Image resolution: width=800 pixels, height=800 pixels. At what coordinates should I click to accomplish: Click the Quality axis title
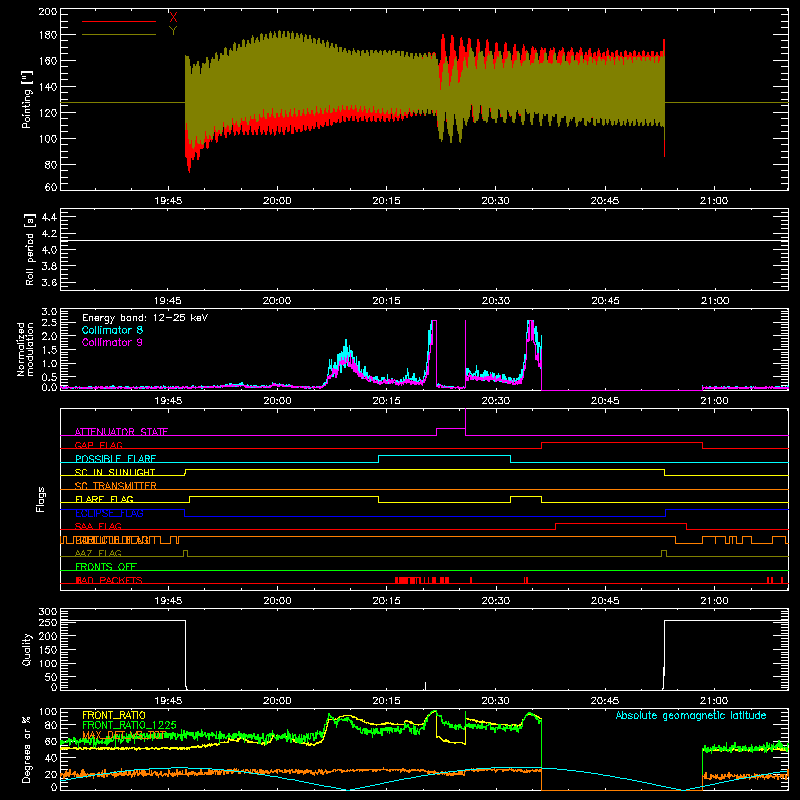pyautogui.click(x=27, y=649)
